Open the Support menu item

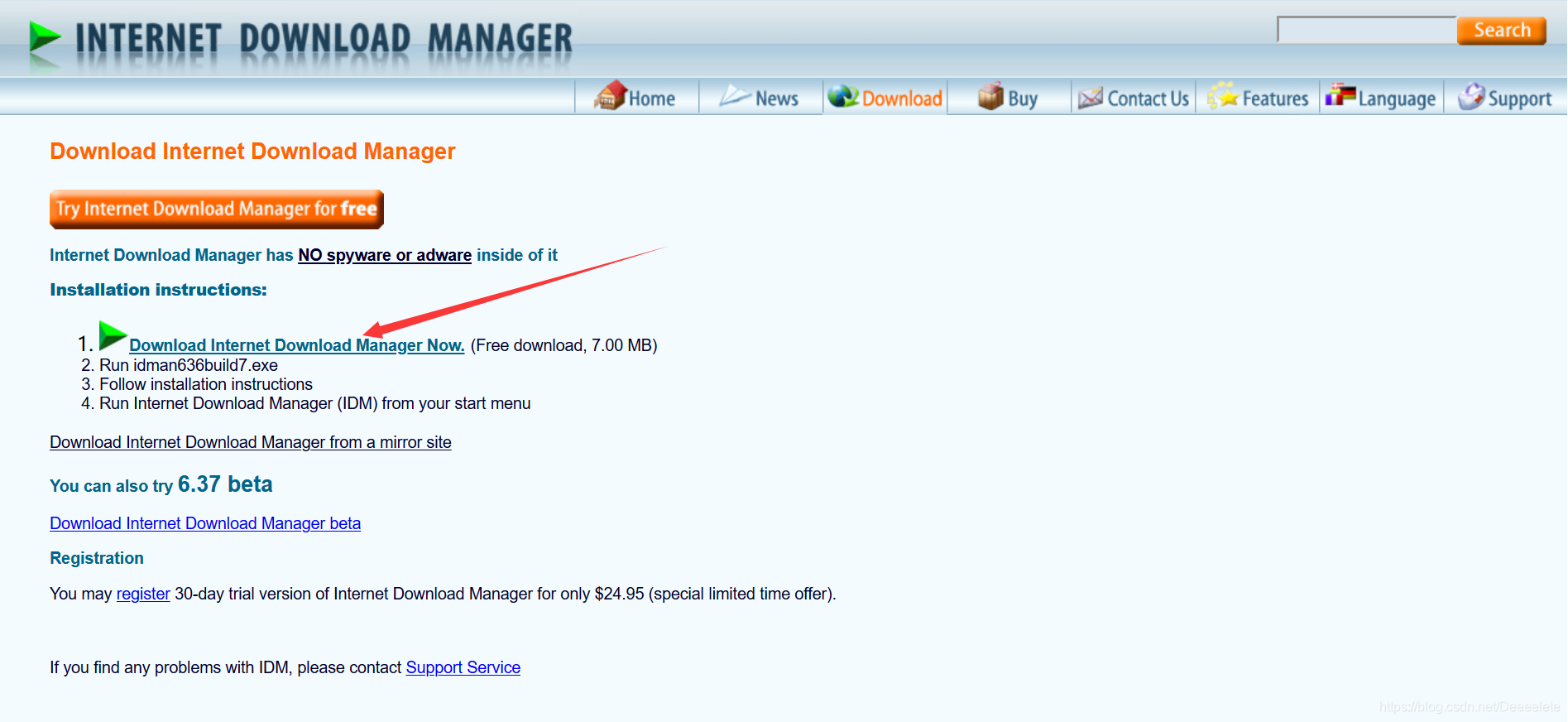(x=1506, y=97)
